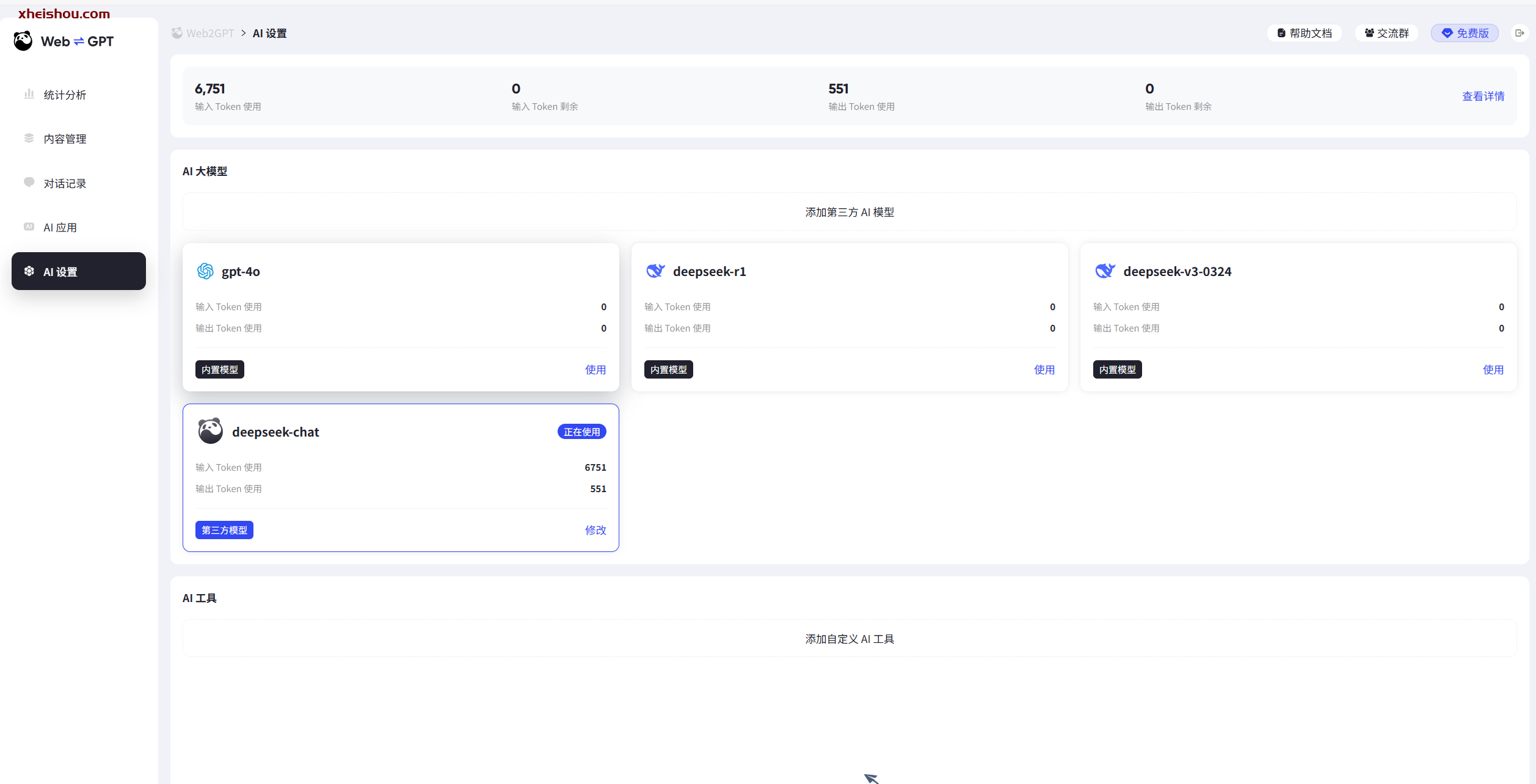Open 内容管理 layers icon

click(x=29, y=138)
